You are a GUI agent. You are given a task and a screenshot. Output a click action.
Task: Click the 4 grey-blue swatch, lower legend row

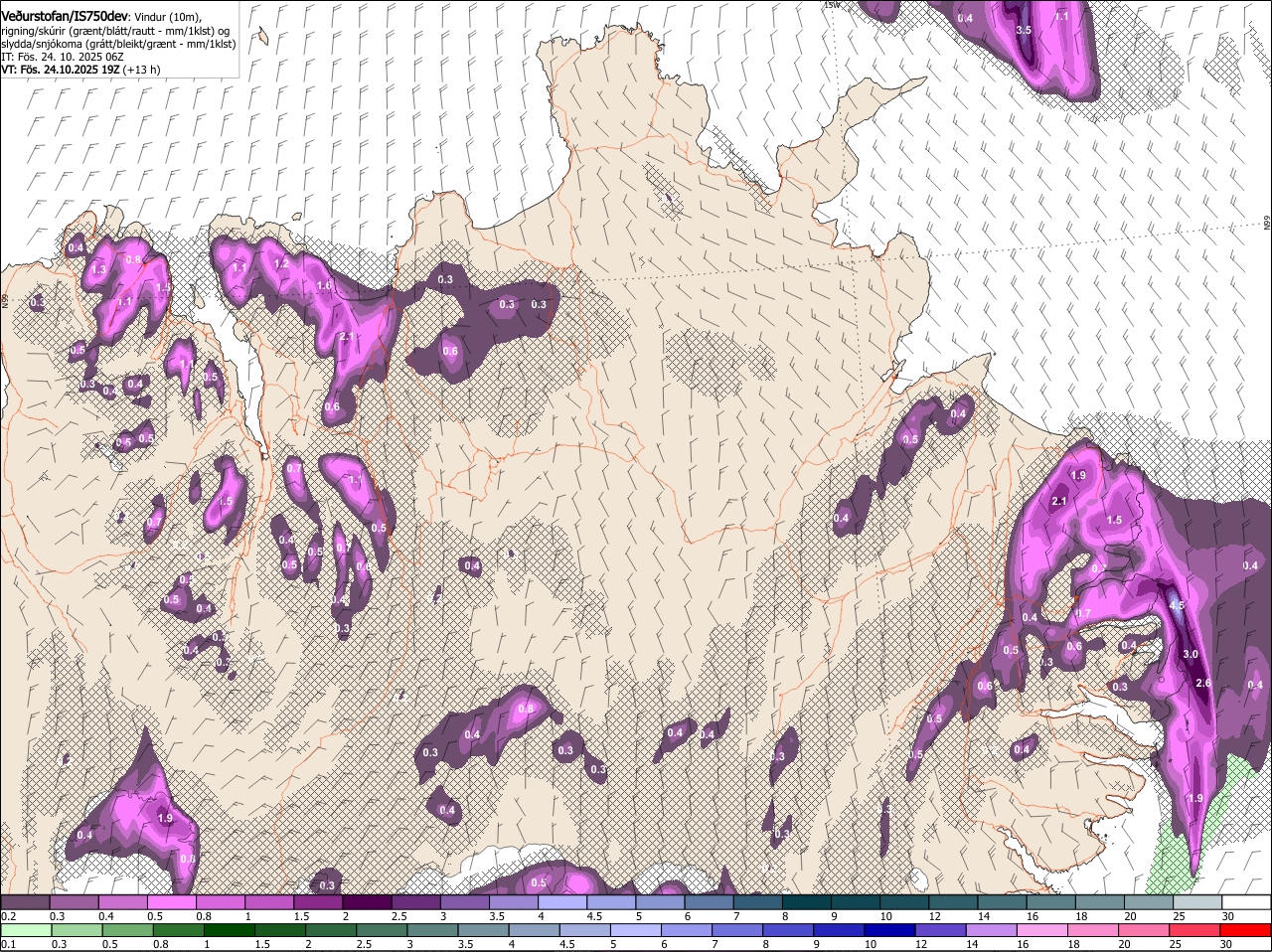[537, 930]
